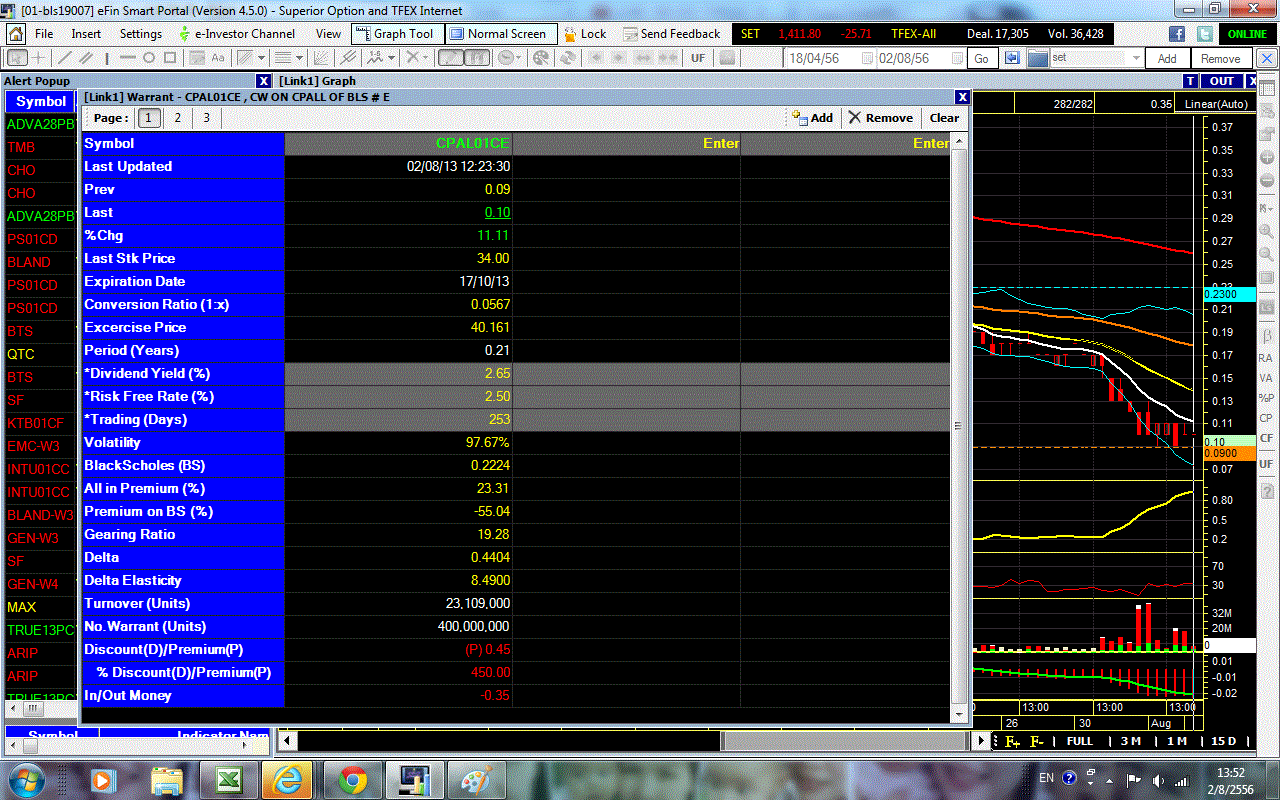
Task: Toggle the CF button in graph sidebar
Action: tap(1266, 438)
